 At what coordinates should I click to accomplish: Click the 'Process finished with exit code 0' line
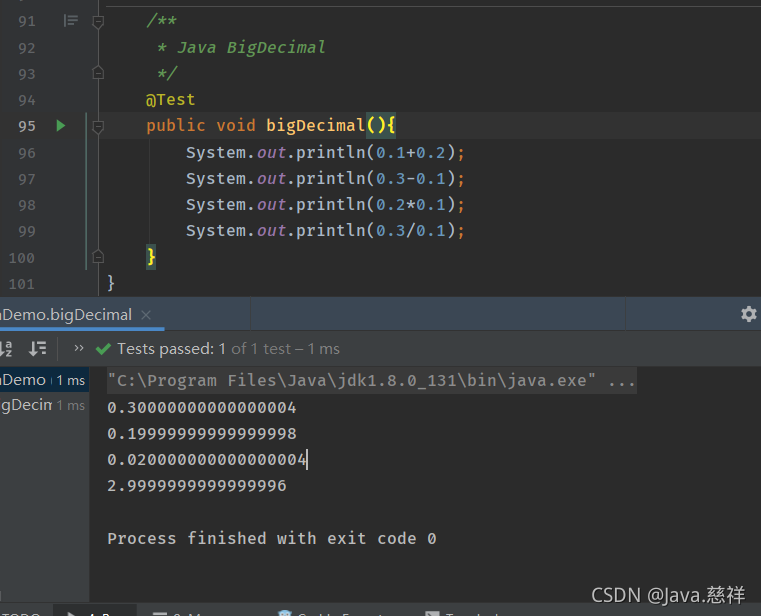click(272, 538)
